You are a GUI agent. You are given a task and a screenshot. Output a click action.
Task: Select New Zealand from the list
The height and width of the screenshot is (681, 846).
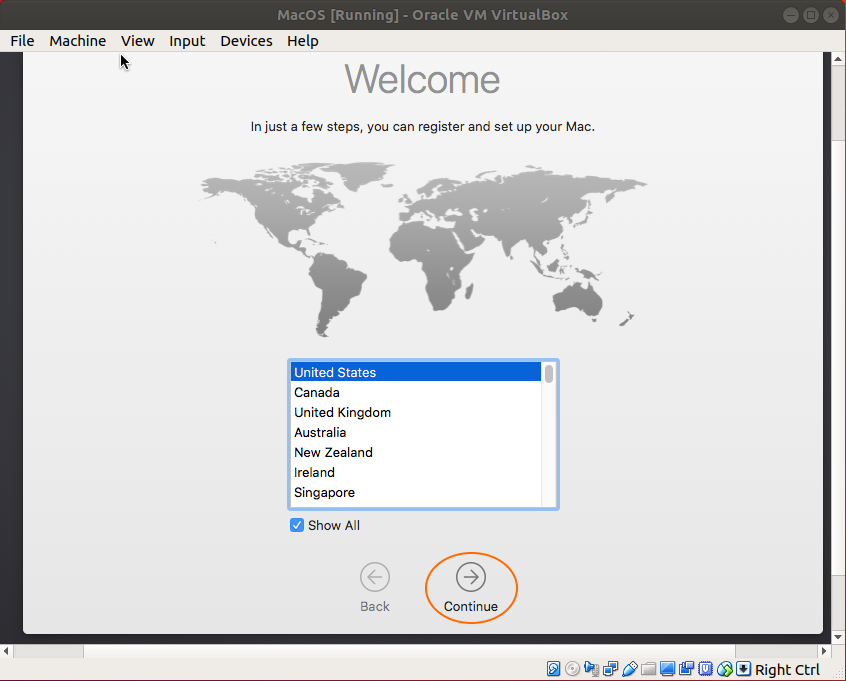click(x=416, y=452)
